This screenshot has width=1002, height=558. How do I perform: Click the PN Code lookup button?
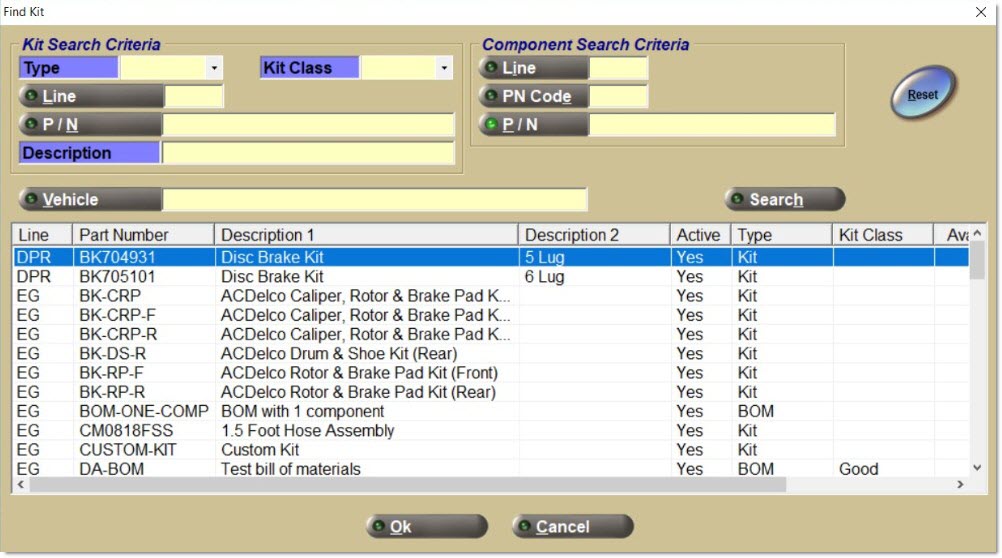click(x=534, y=97)
